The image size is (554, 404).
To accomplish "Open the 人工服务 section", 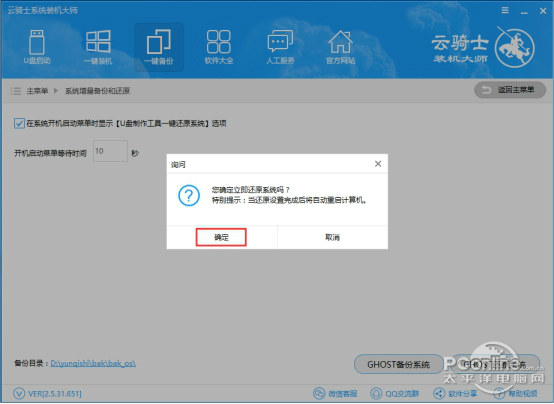I will (x=280, y=47).
